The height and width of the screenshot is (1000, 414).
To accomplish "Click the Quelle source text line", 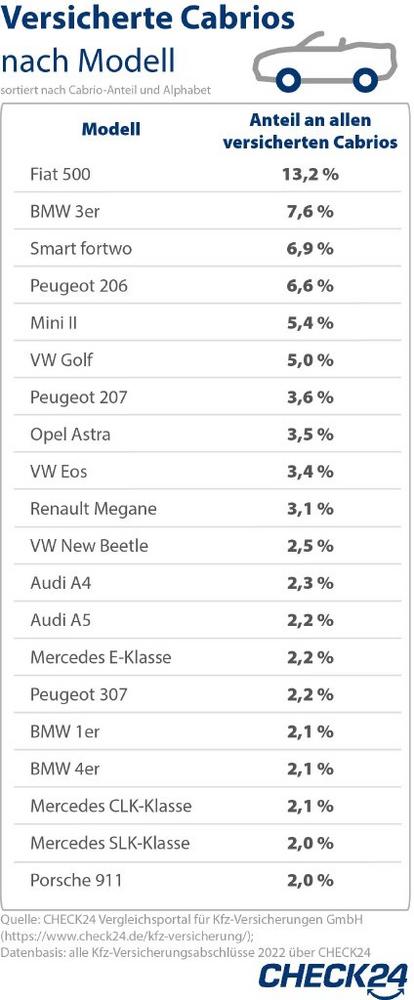I will (182, 920).
